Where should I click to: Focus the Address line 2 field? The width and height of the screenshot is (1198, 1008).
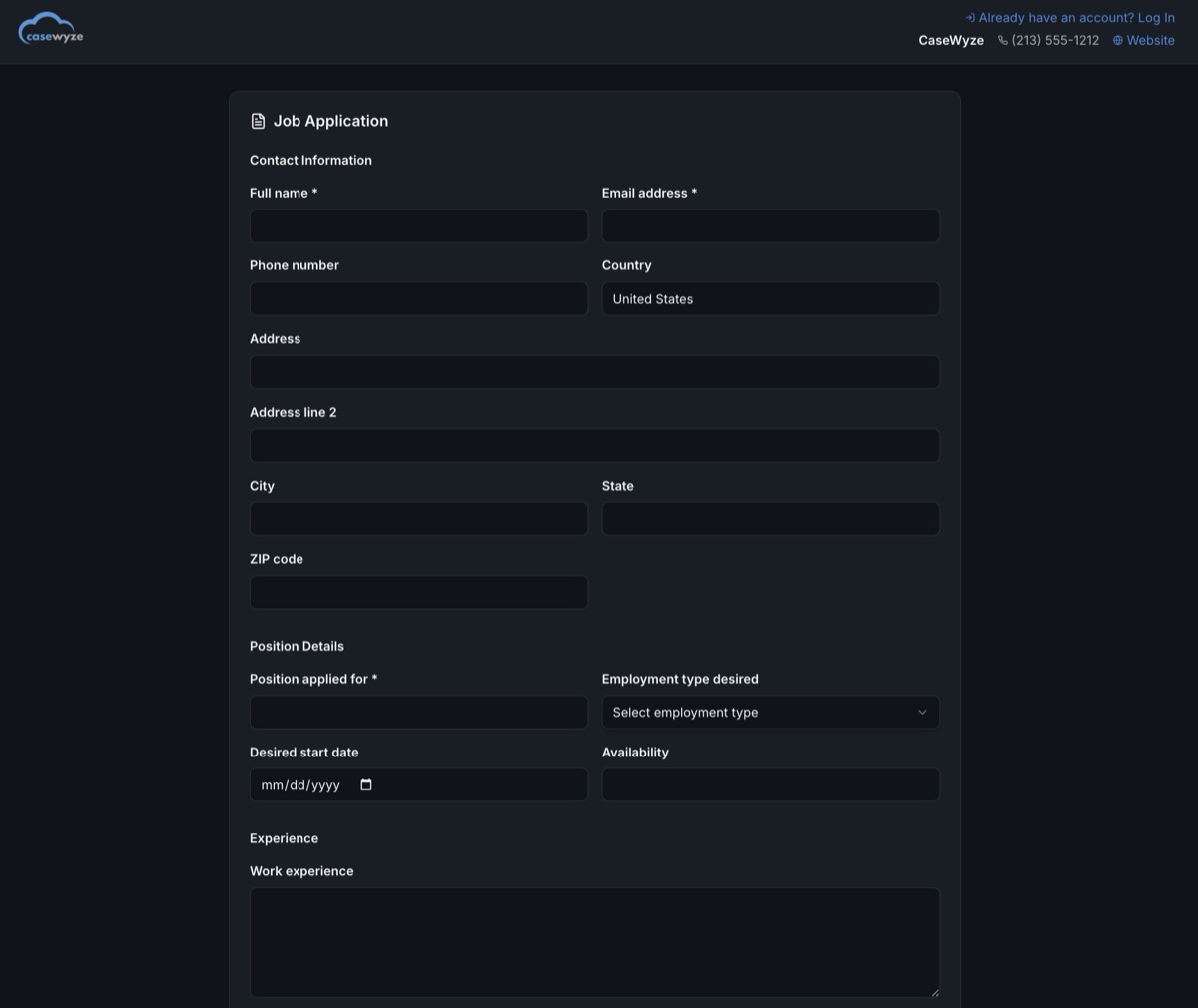point(595,446)
